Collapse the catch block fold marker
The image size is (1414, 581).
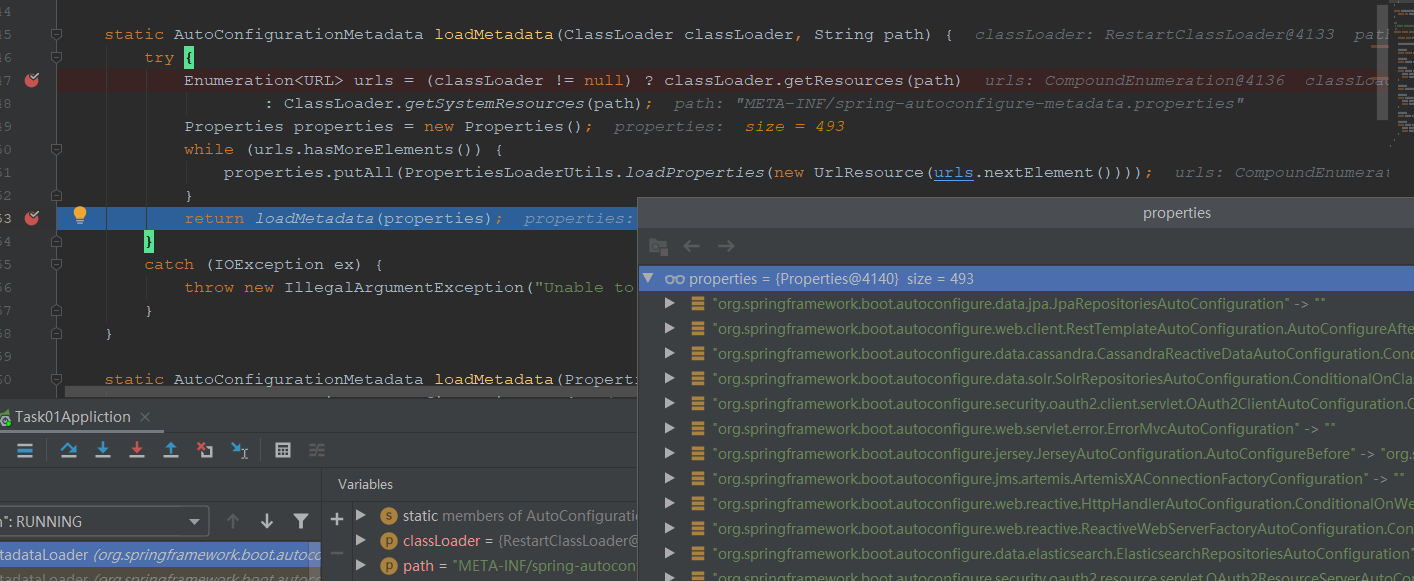click(x=57, y=264)
